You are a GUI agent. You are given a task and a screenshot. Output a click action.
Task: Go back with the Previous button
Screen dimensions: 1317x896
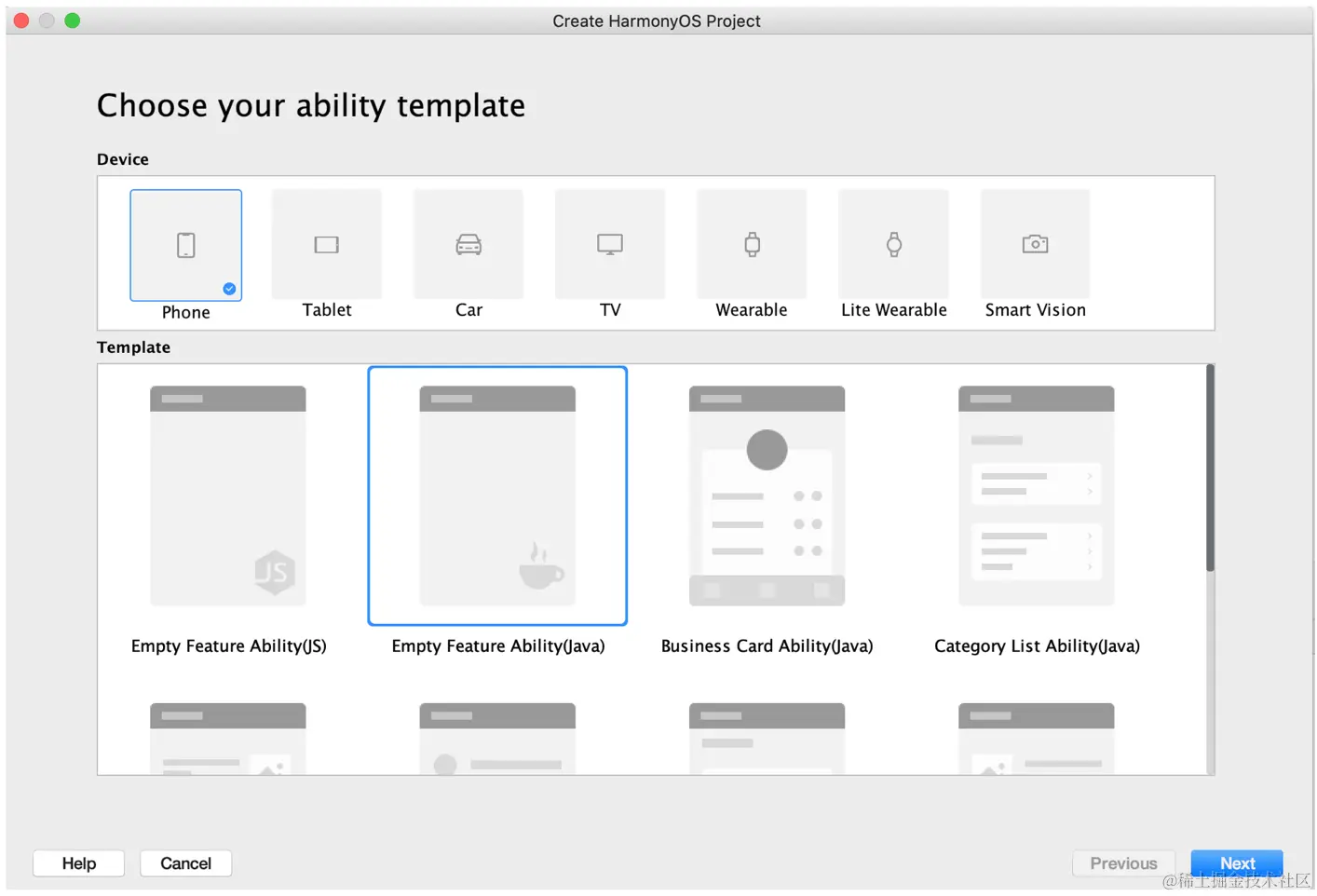click(x=1123, y=863)
